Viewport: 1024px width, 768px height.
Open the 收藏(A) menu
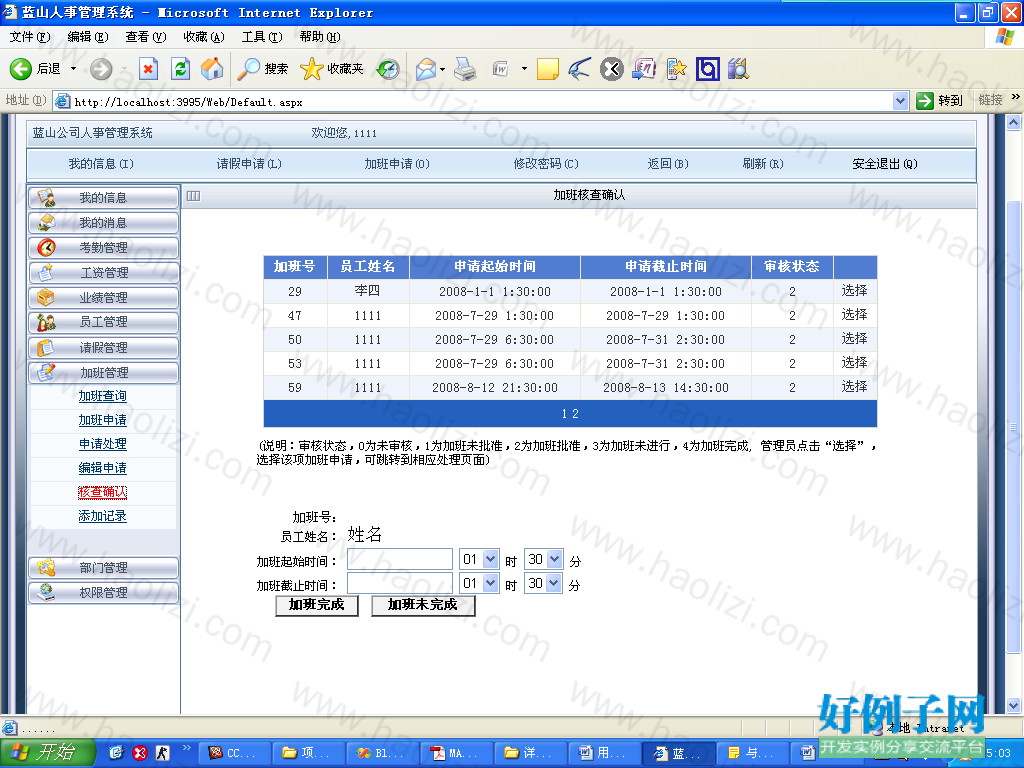pos(204,37)
